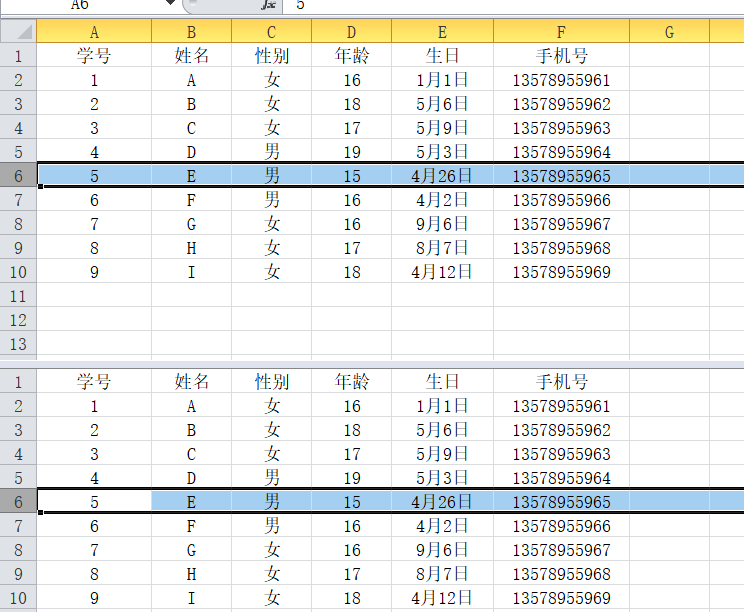744x612 pixels.
Task: Click the 姓名 header cell in lower table
Action: pos(191,382)
